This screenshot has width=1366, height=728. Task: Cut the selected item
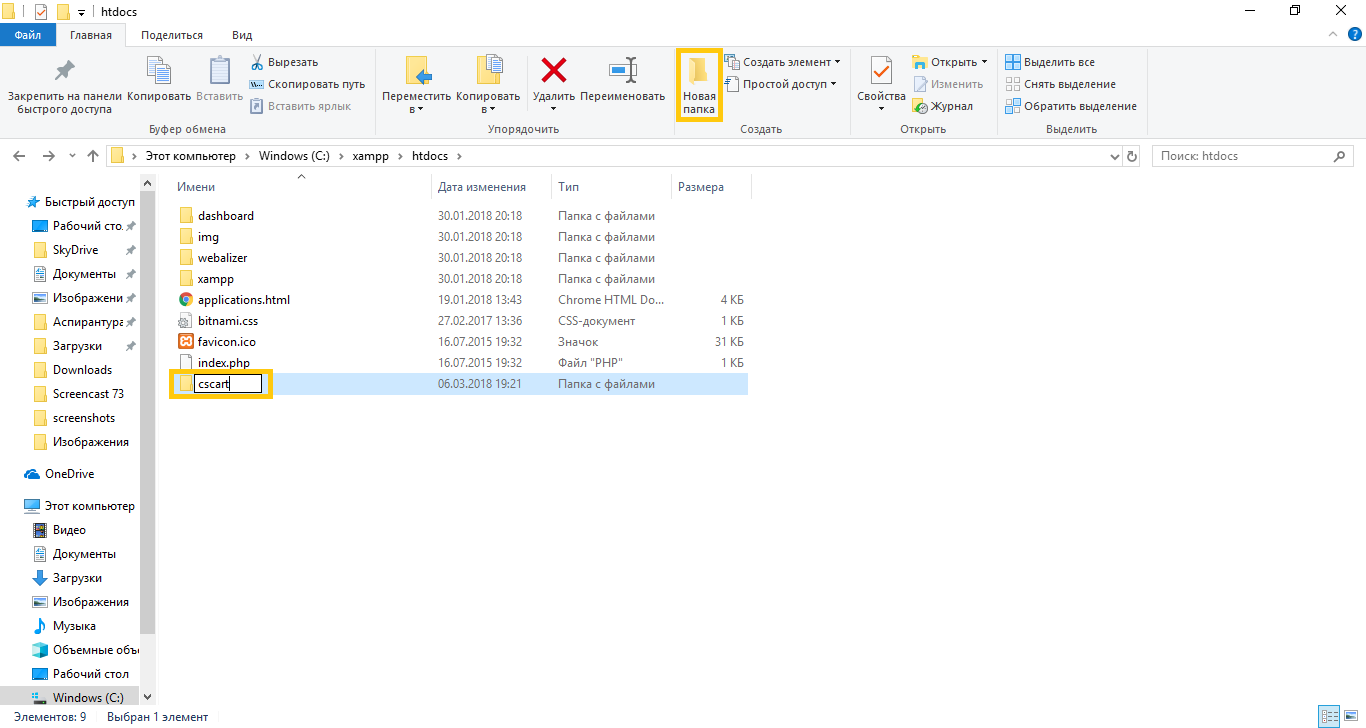(x=284, y=62)
